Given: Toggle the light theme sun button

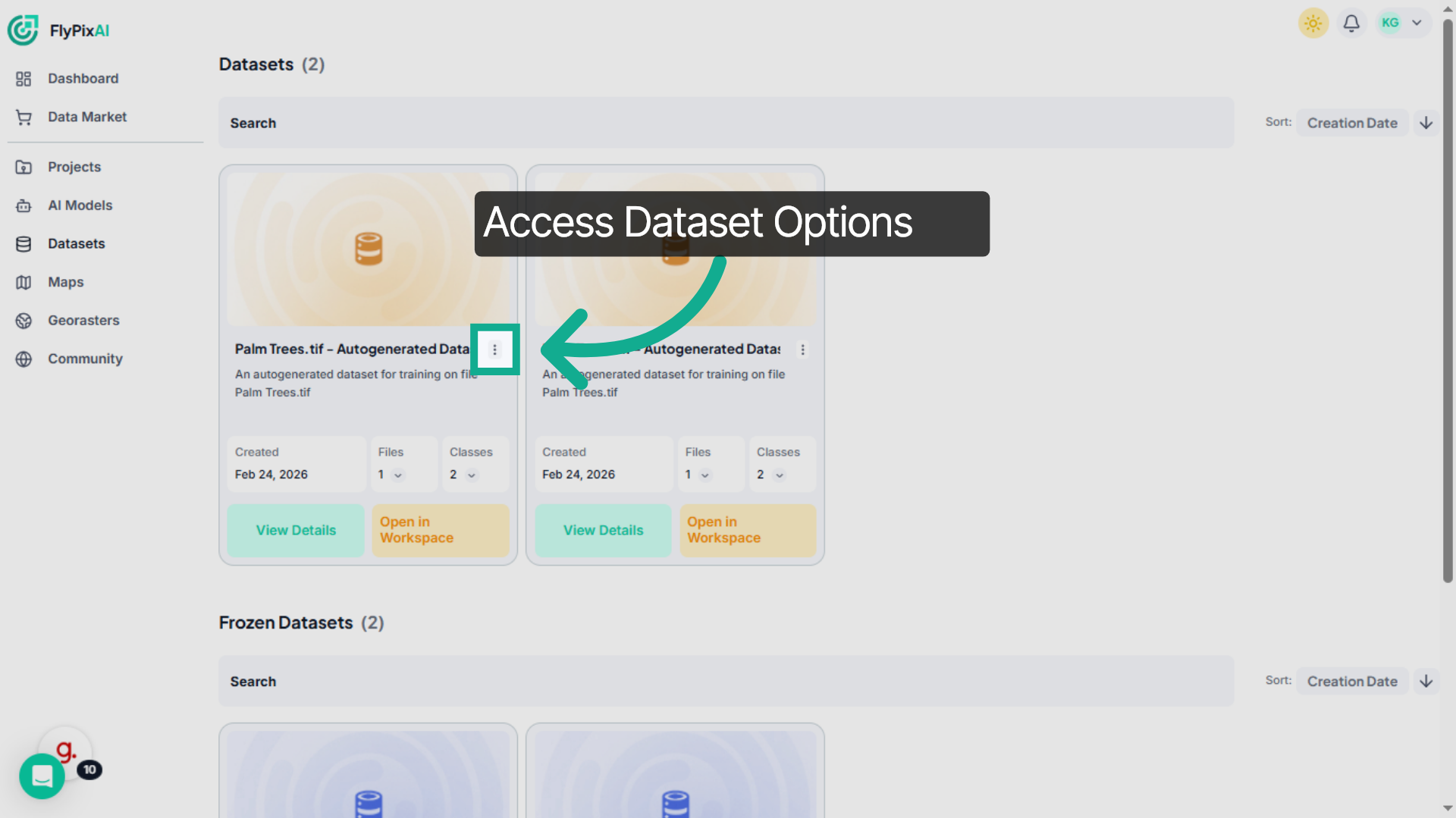Looking at the screenshot, I should tap(1313, 23).
